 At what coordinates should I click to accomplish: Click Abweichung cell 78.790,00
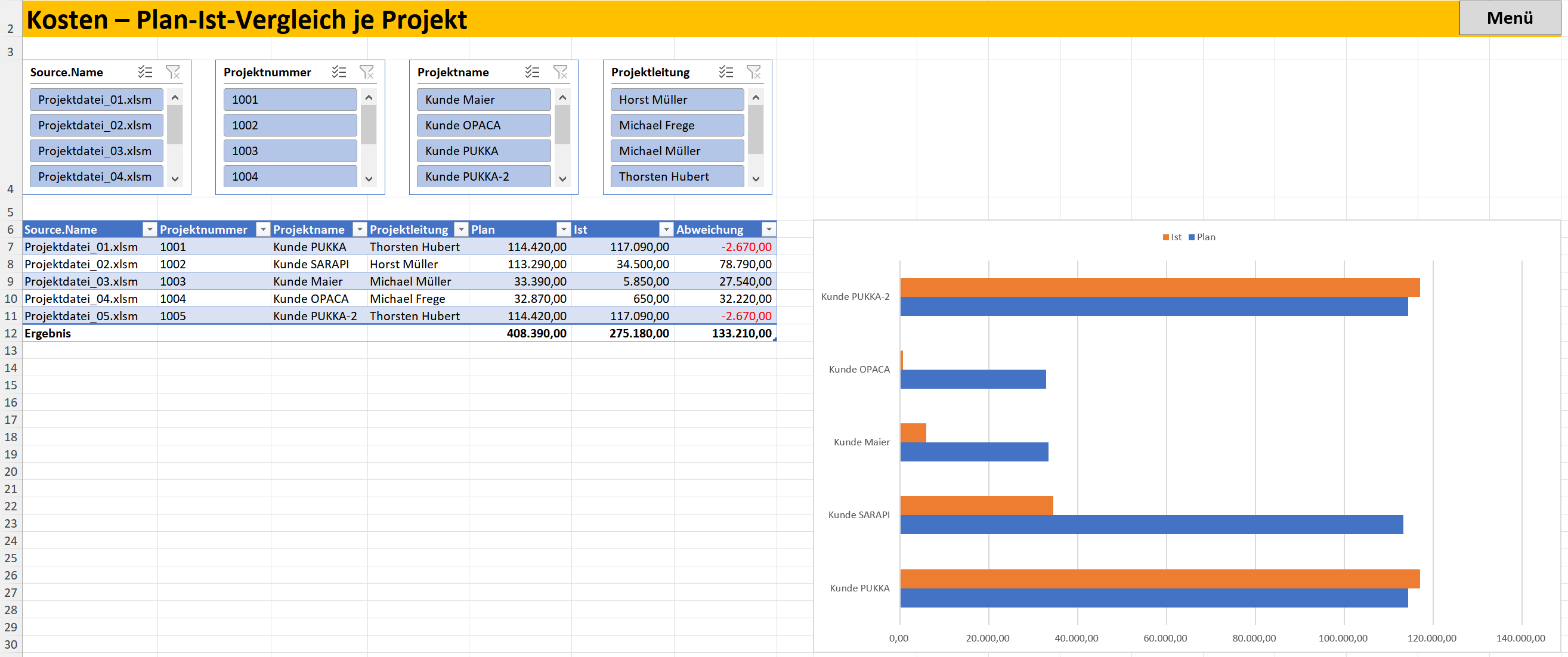725,264
